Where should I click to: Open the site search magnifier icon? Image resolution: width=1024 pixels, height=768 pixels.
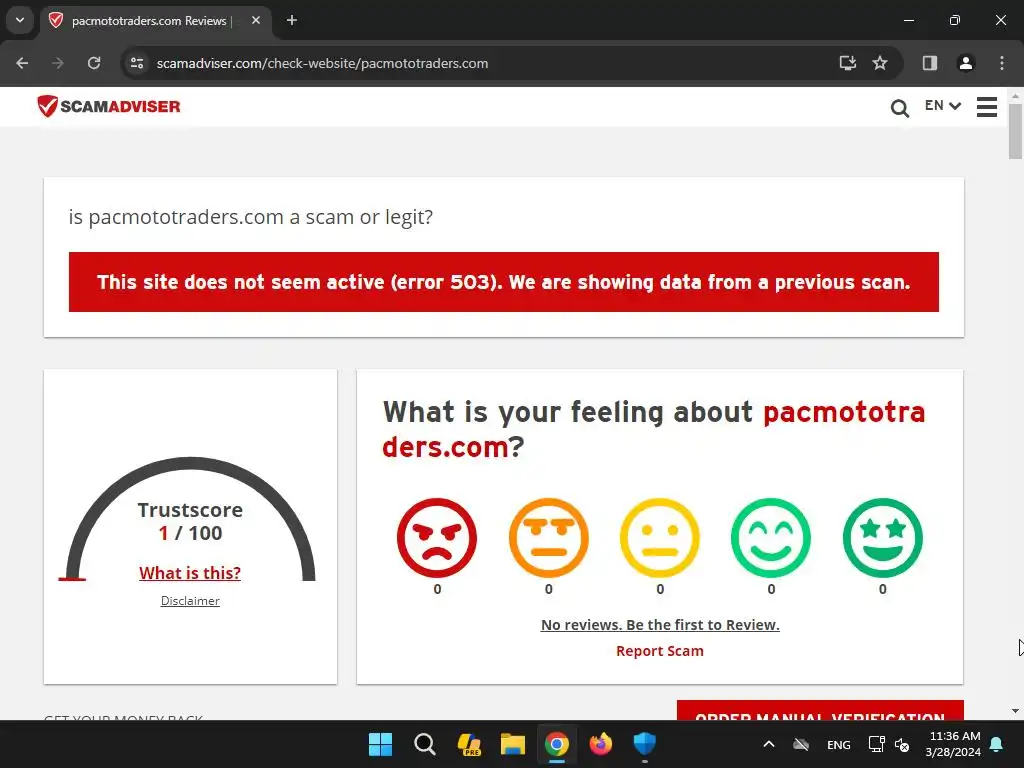(x=899, y=108)
